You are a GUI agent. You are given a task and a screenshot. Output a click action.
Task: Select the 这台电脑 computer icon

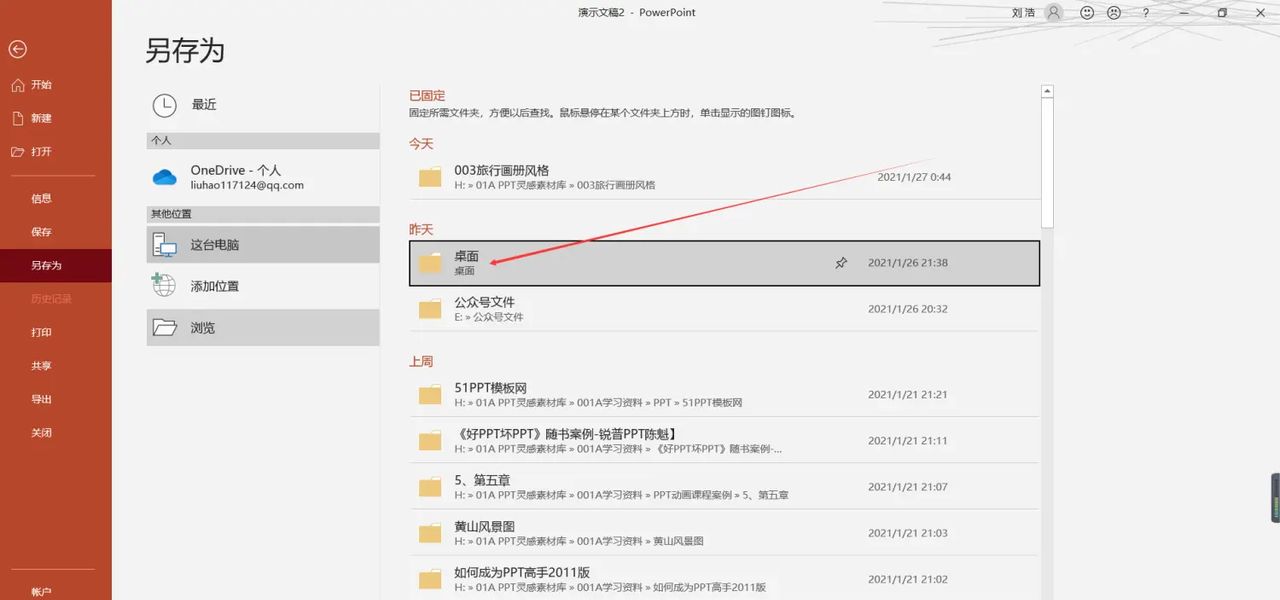tap(165, 244)
